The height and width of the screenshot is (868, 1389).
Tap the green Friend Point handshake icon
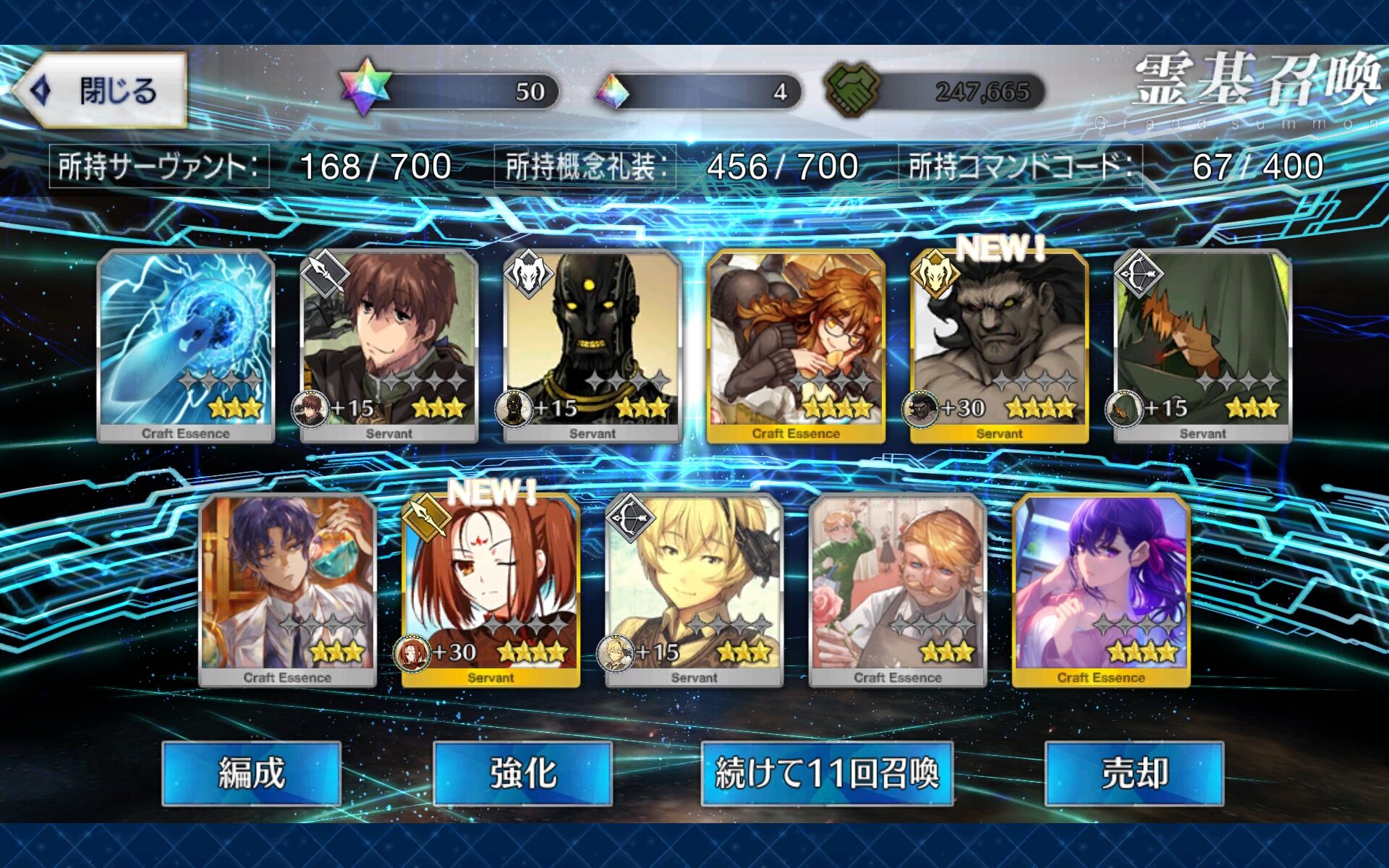tap(853, 89)
